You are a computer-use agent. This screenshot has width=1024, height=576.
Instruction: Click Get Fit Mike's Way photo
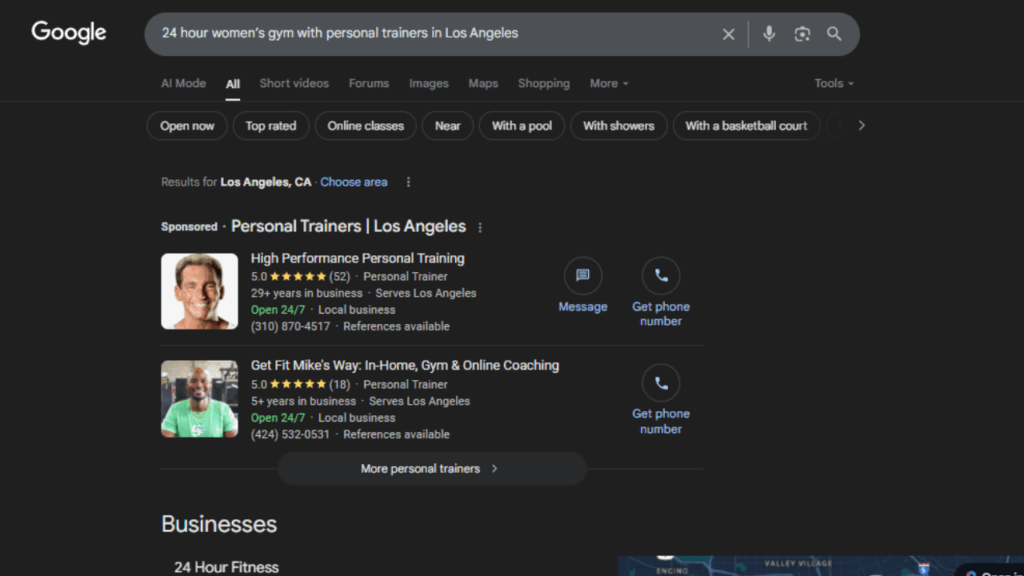tap(199, 399)
